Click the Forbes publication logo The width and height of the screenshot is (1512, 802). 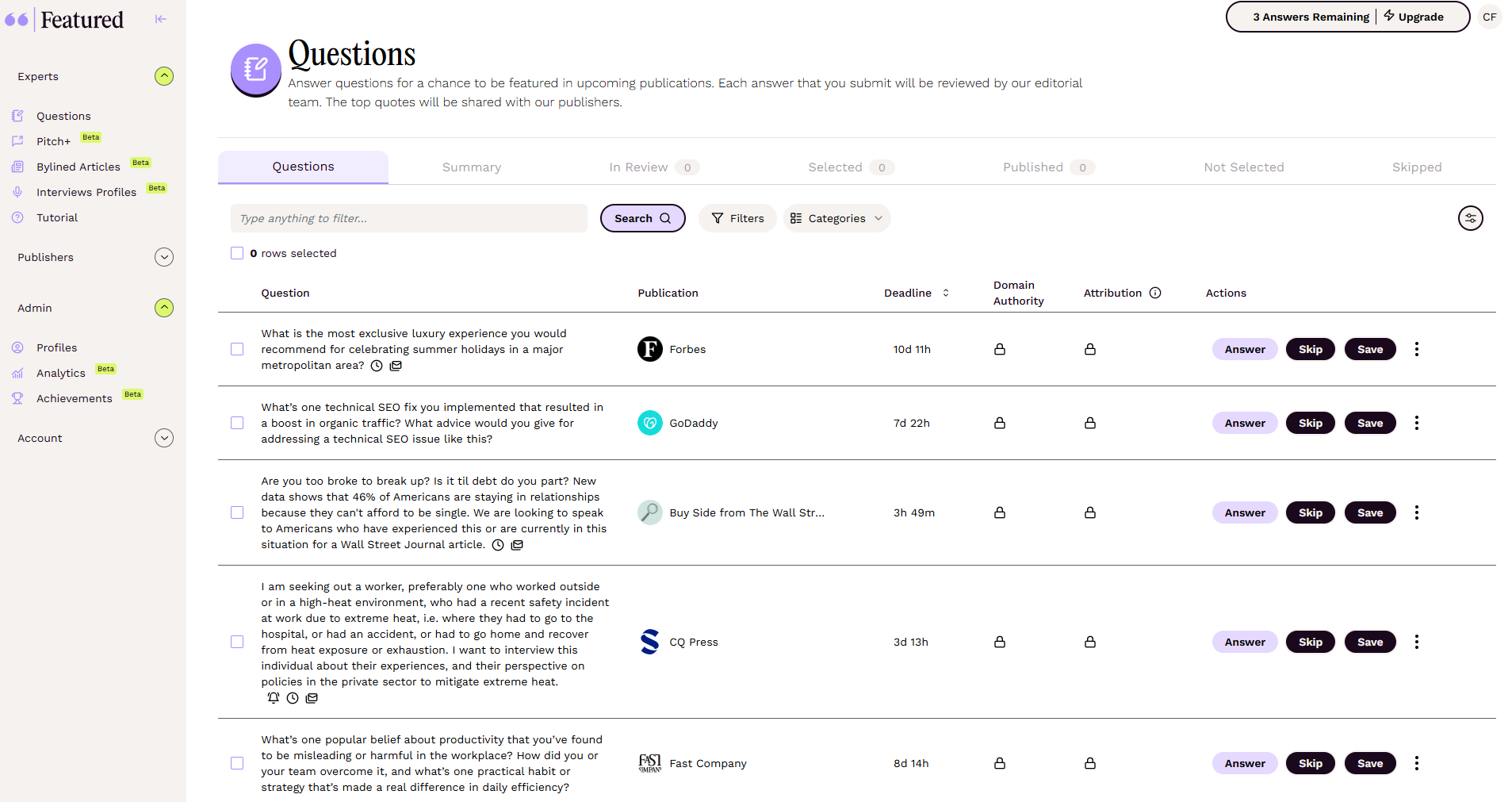[650, 349]
